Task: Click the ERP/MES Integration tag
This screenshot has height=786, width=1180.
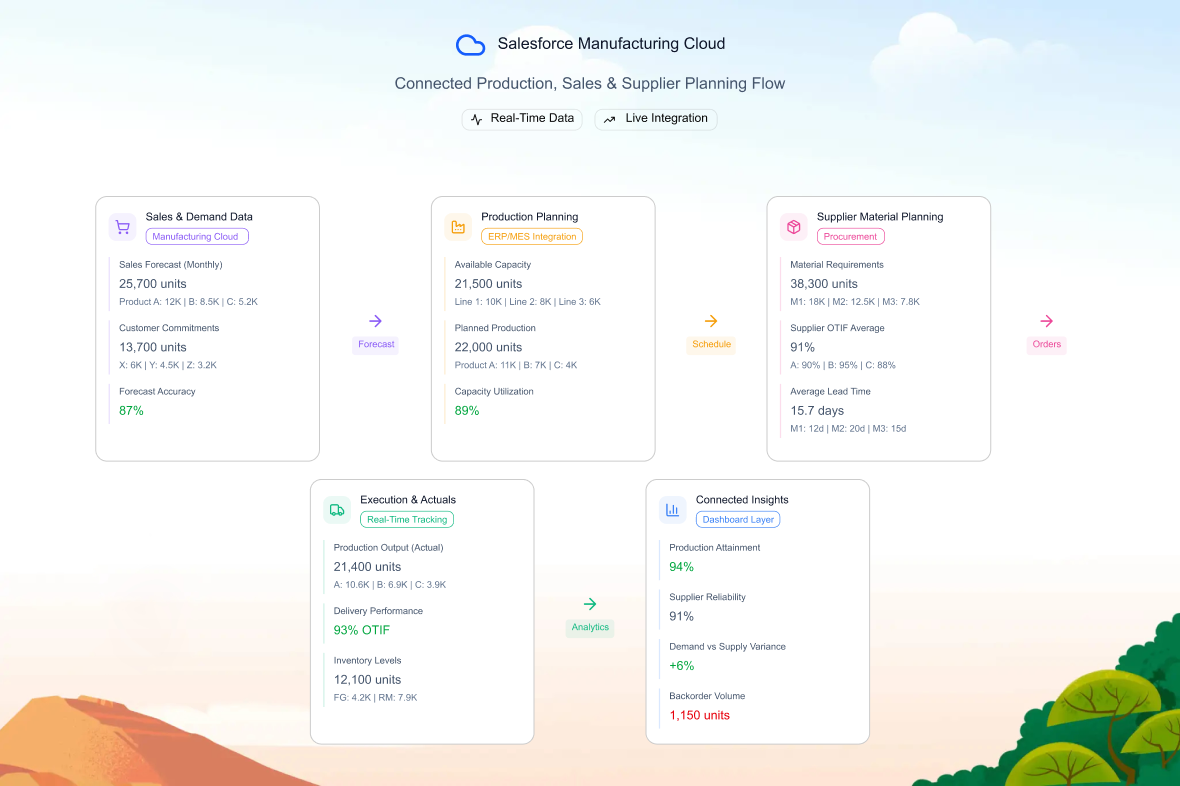Action: pos(532,237)
